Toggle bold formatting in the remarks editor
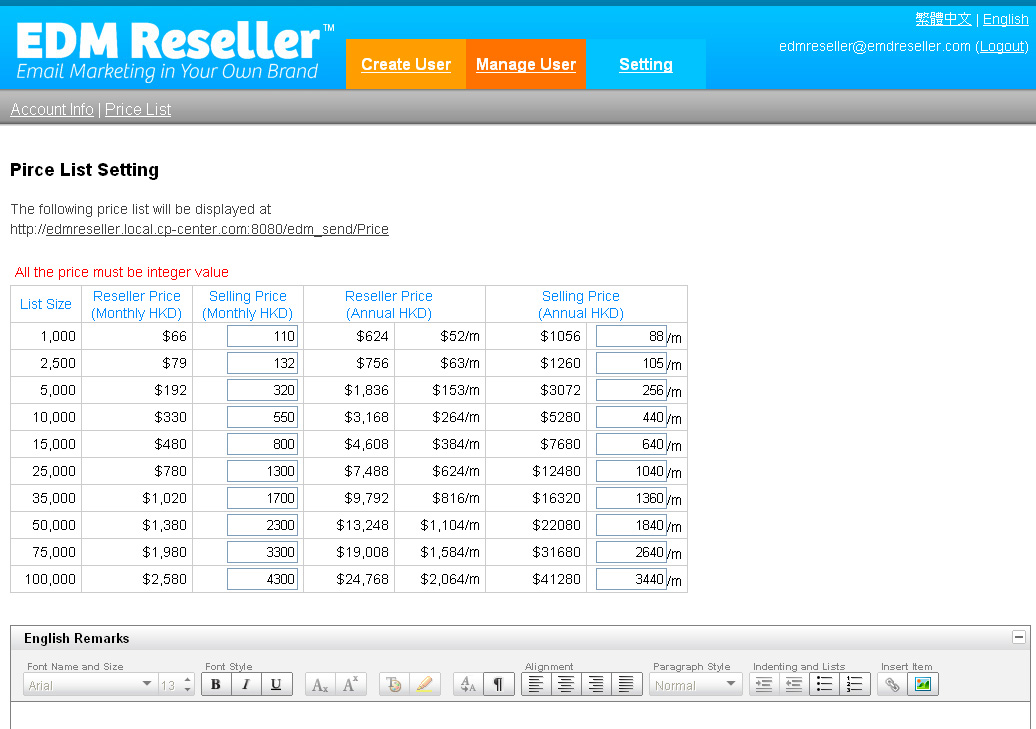The width and height of the screenshot is (1036, 729). 216,685
